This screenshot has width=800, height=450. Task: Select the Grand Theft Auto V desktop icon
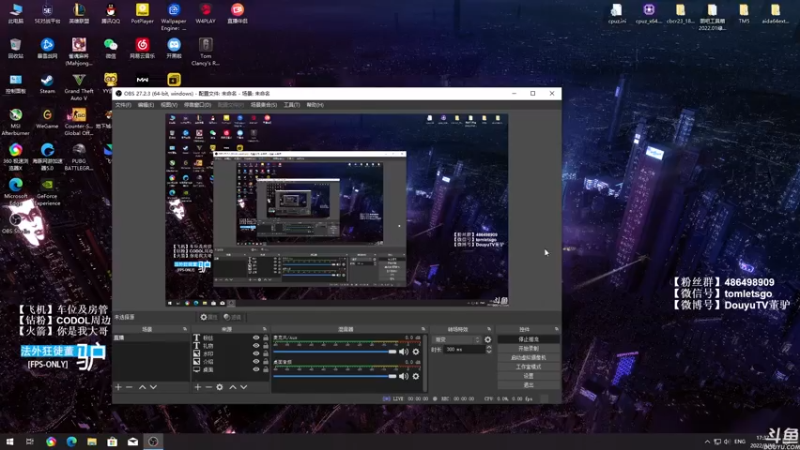79,87
